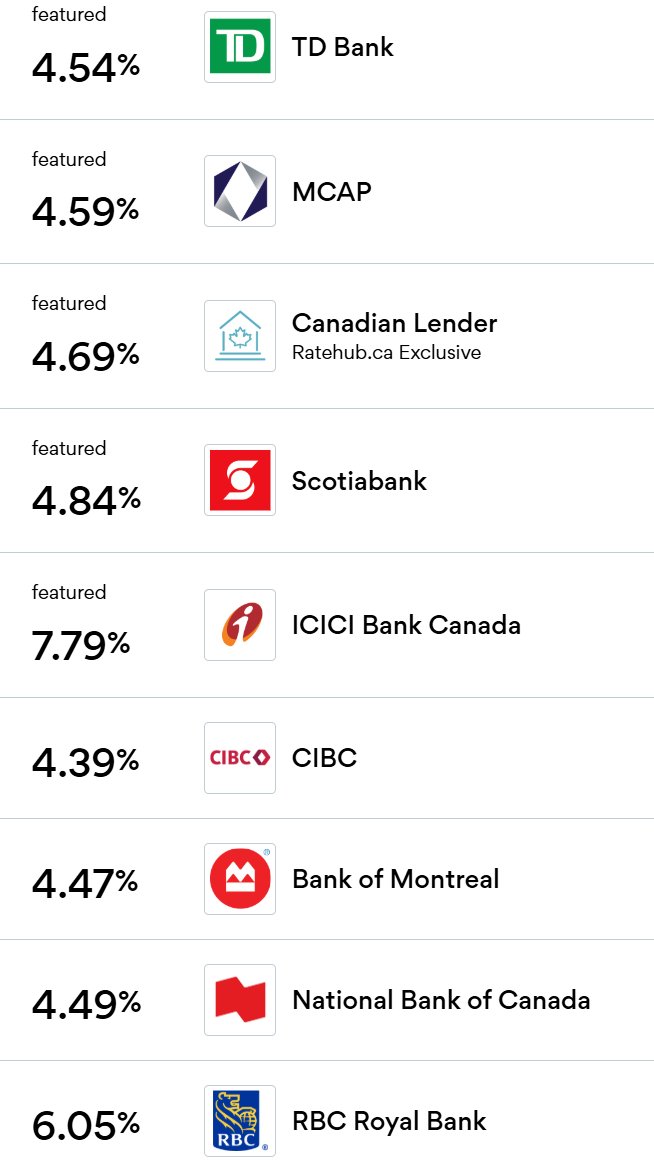Click the CIBC logo icon
Viewport: 654px width, 1161px height.
click(240, 758)
